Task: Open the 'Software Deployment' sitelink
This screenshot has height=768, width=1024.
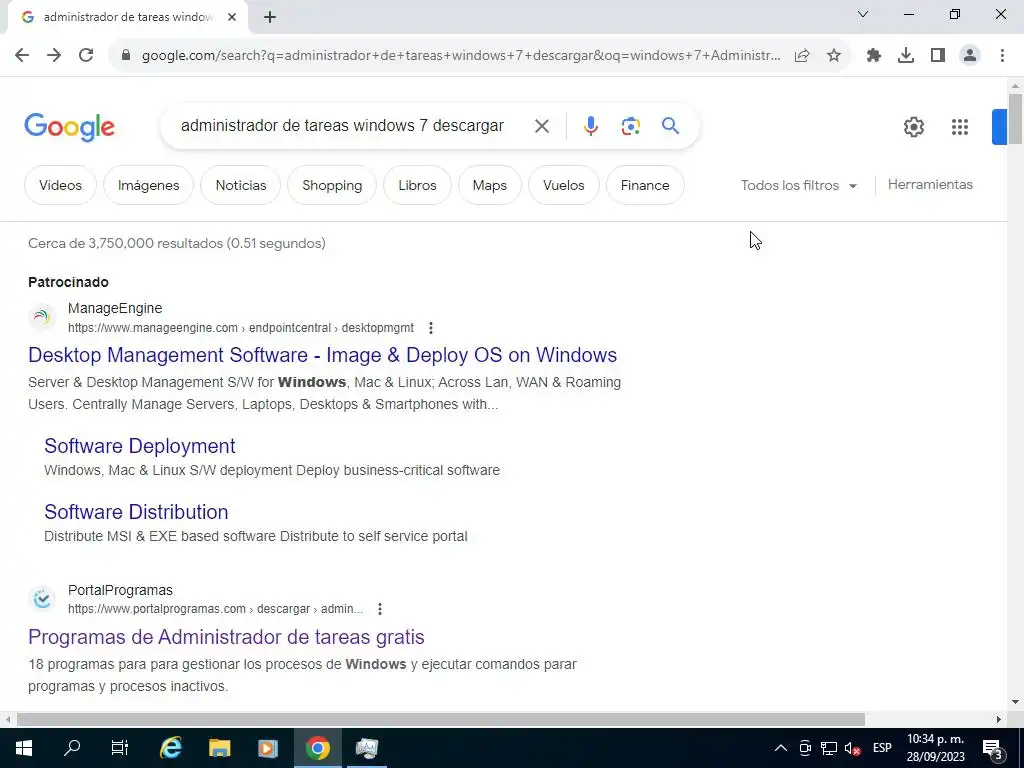Action: pyautogui.click(x=140, y=446)
